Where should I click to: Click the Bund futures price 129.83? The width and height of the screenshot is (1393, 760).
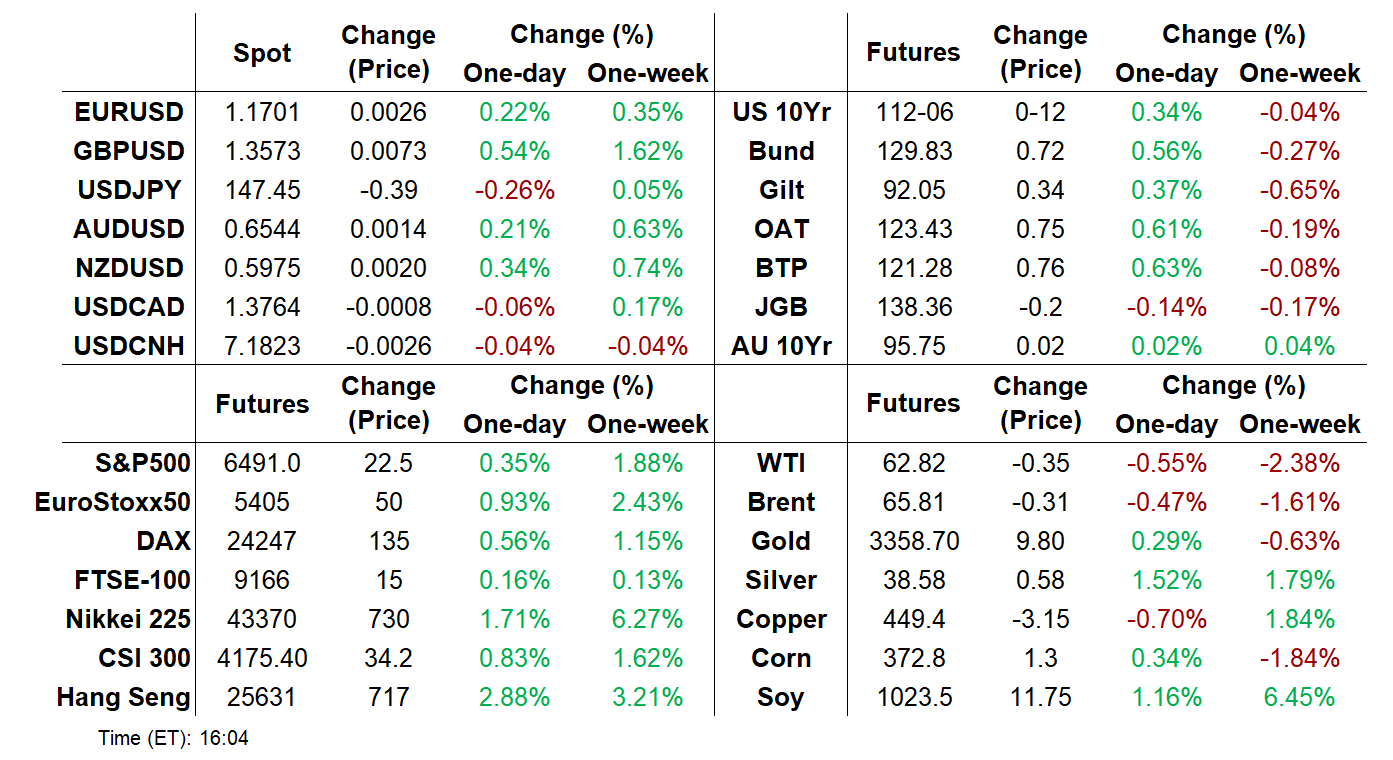(913, 151)
